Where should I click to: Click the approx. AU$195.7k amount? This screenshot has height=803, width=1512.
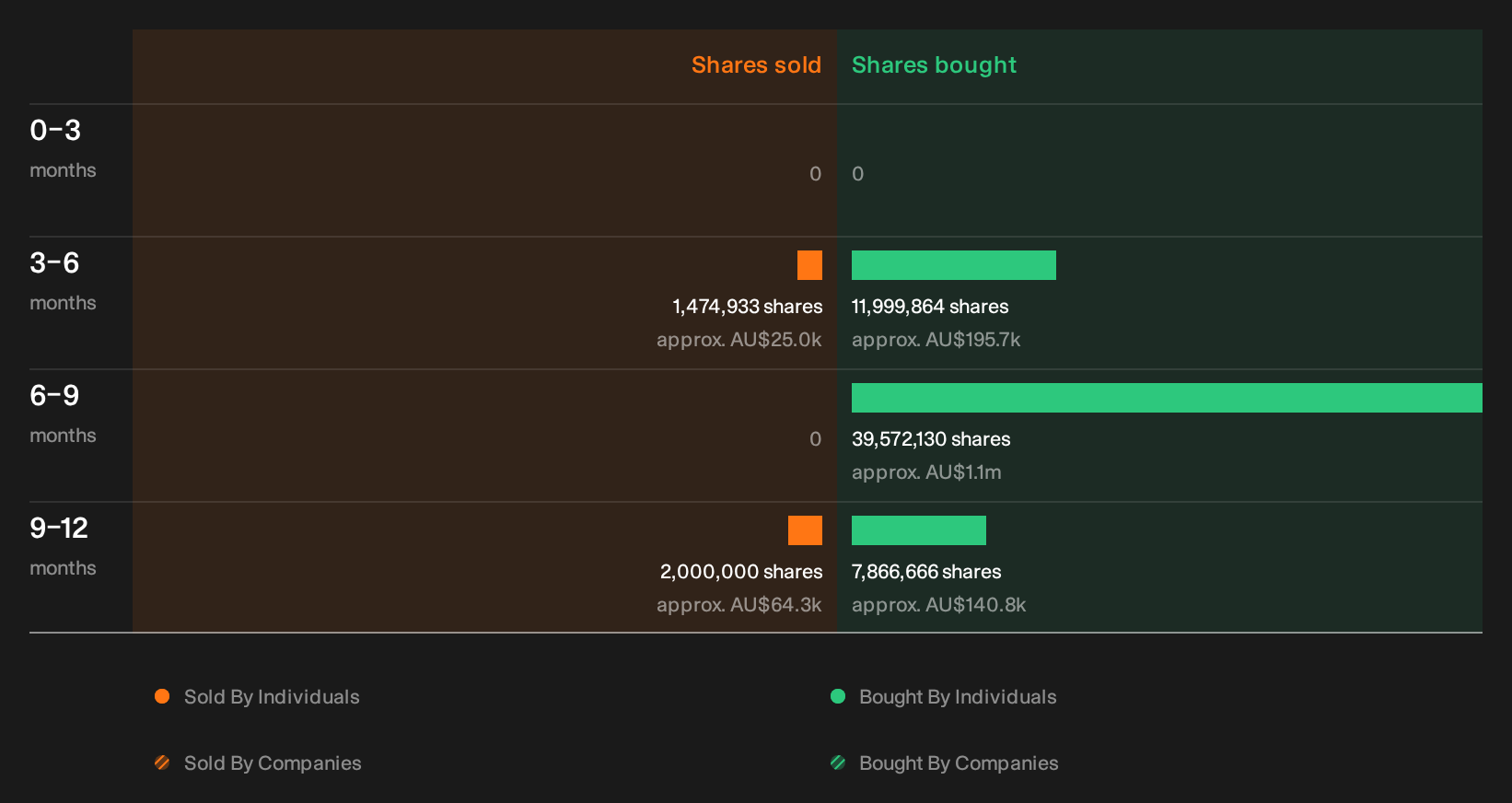tap(936, 340)
